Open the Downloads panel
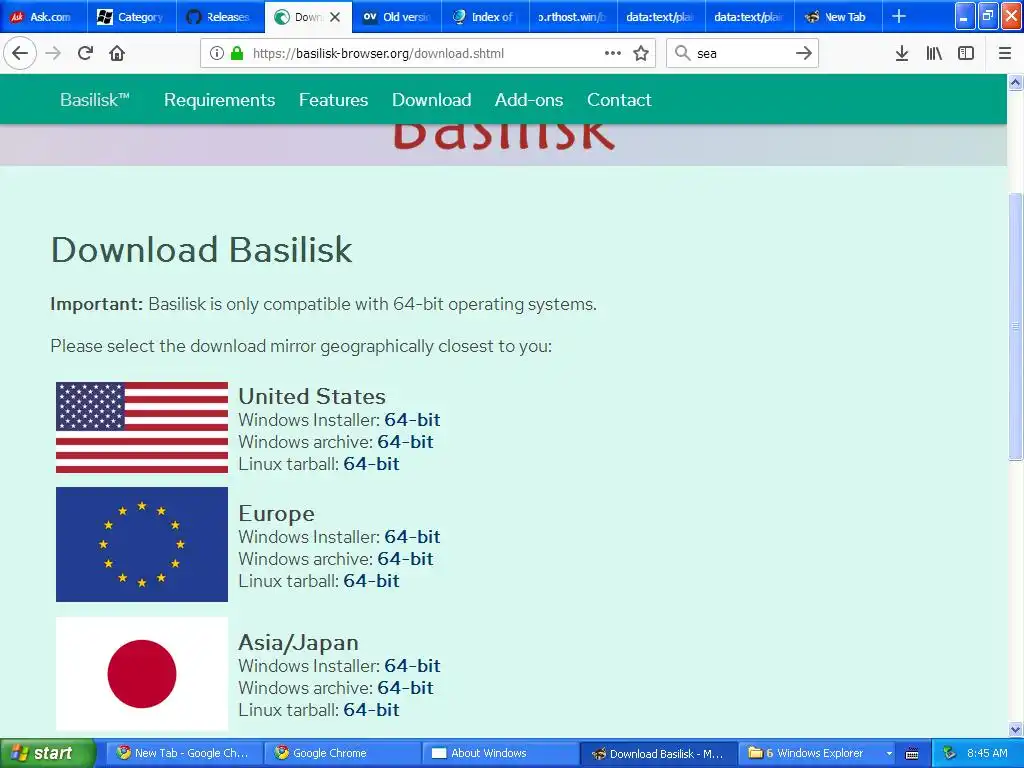Image resolution: width=1024 pixels, height=768 pixels. pyautogui.click(x=902, y=53)
